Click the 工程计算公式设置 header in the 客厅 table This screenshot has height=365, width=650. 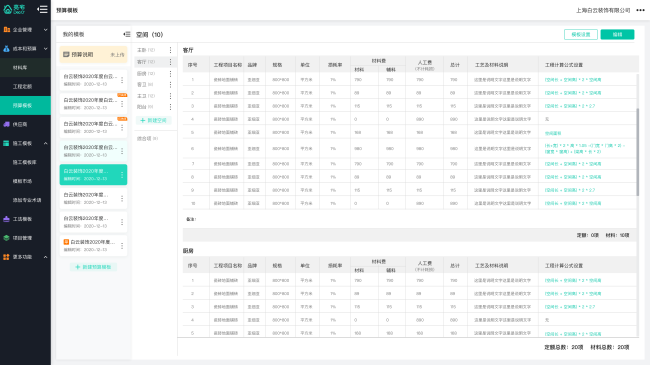[x=564, y=65]
